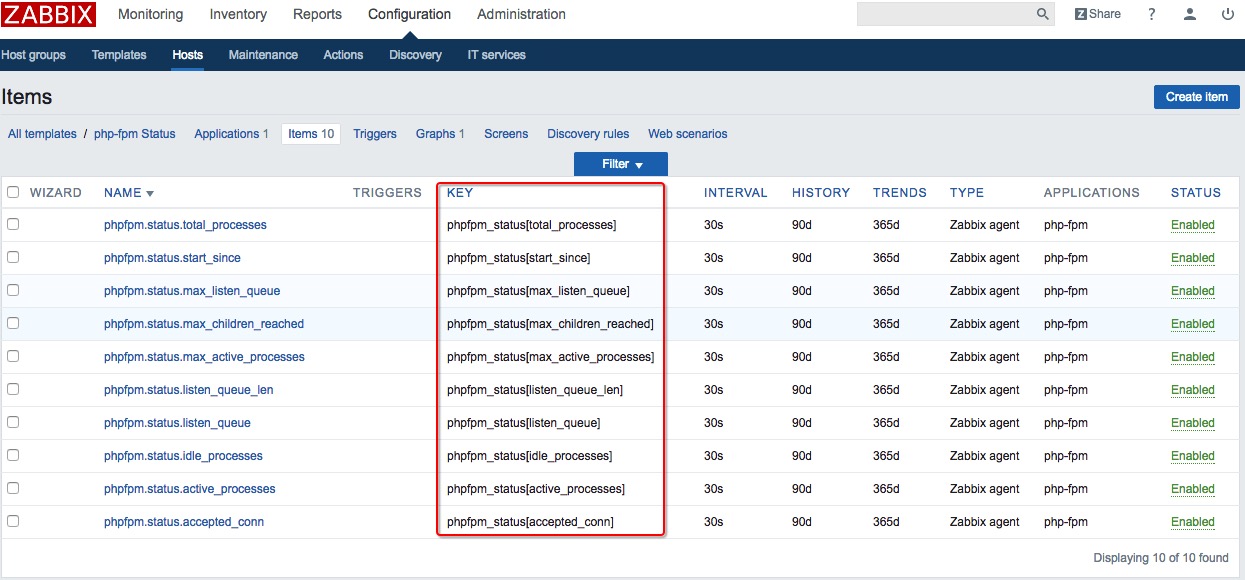Switch to the Templates tab
This screenshot has width=1245, height=580.
[119, 55]
